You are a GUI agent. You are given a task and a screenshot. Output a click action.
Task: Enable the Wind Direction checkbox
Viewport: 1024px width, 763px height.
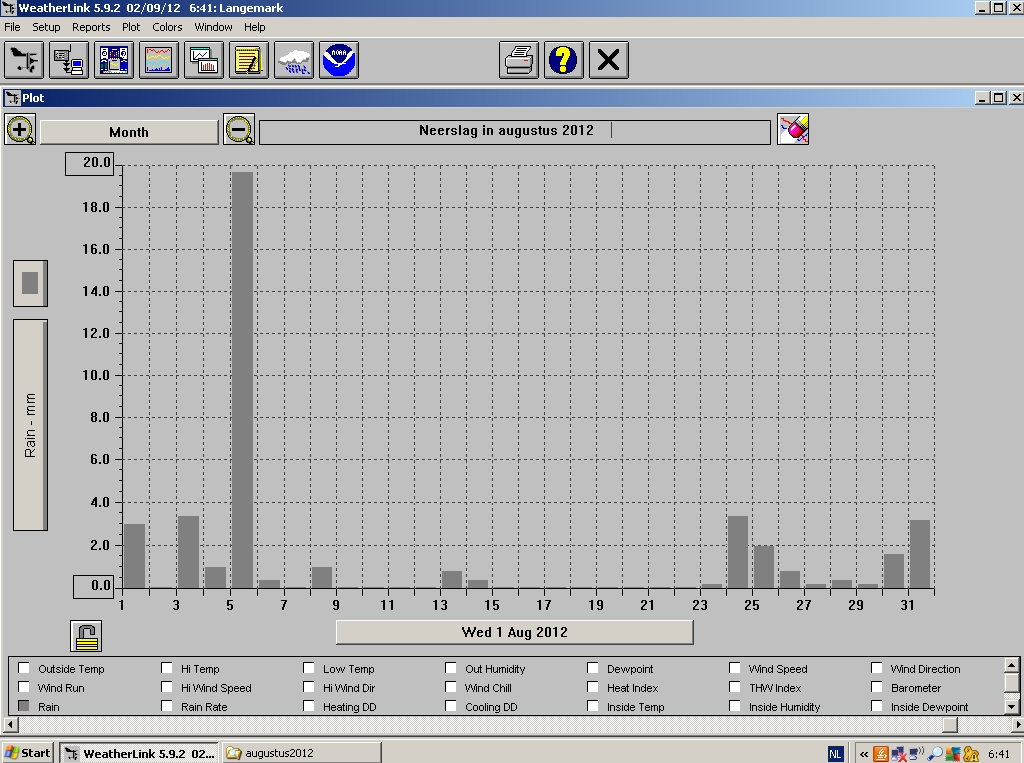point(876,668)
